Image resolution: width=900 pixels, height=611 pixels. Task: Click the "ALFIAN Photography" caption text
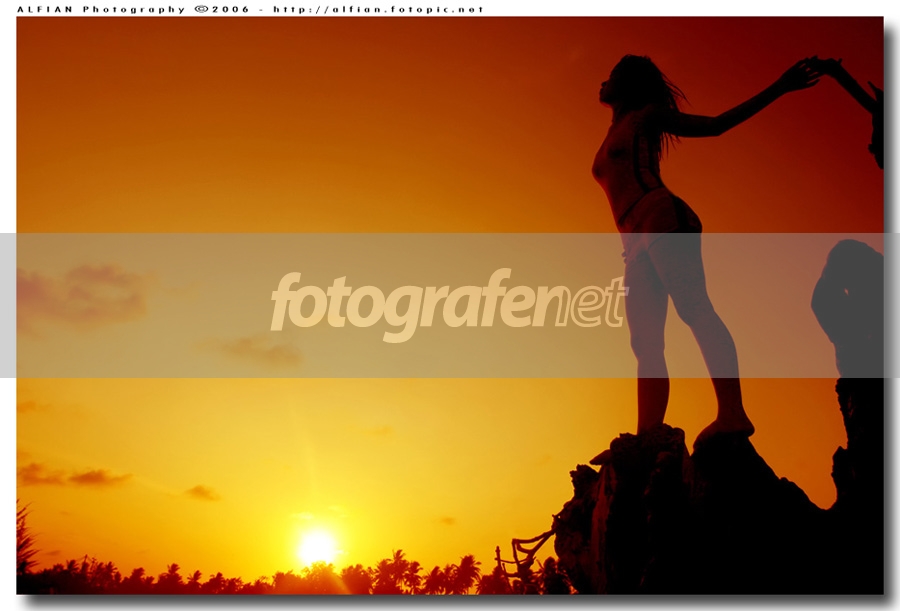[101, 9]
